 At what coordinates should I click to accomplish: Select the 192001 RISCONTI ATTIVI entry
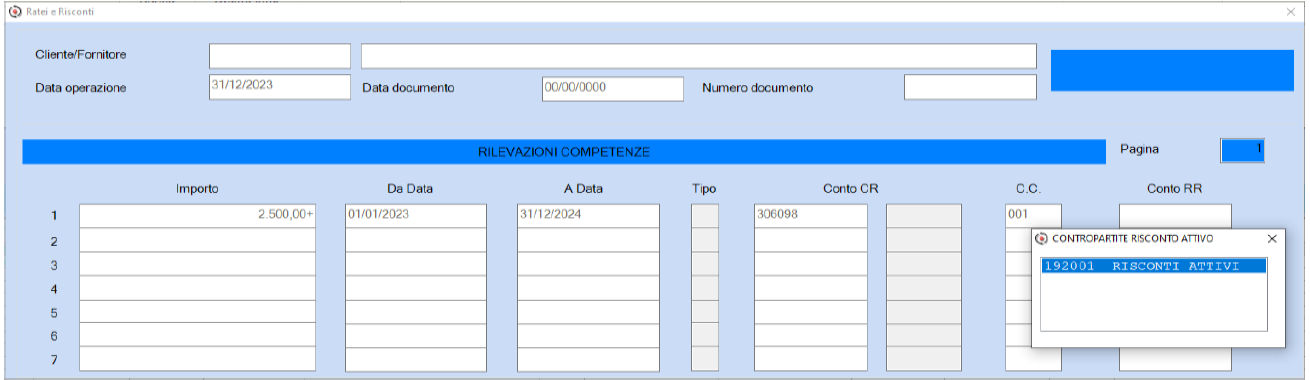click(1153, 266)
